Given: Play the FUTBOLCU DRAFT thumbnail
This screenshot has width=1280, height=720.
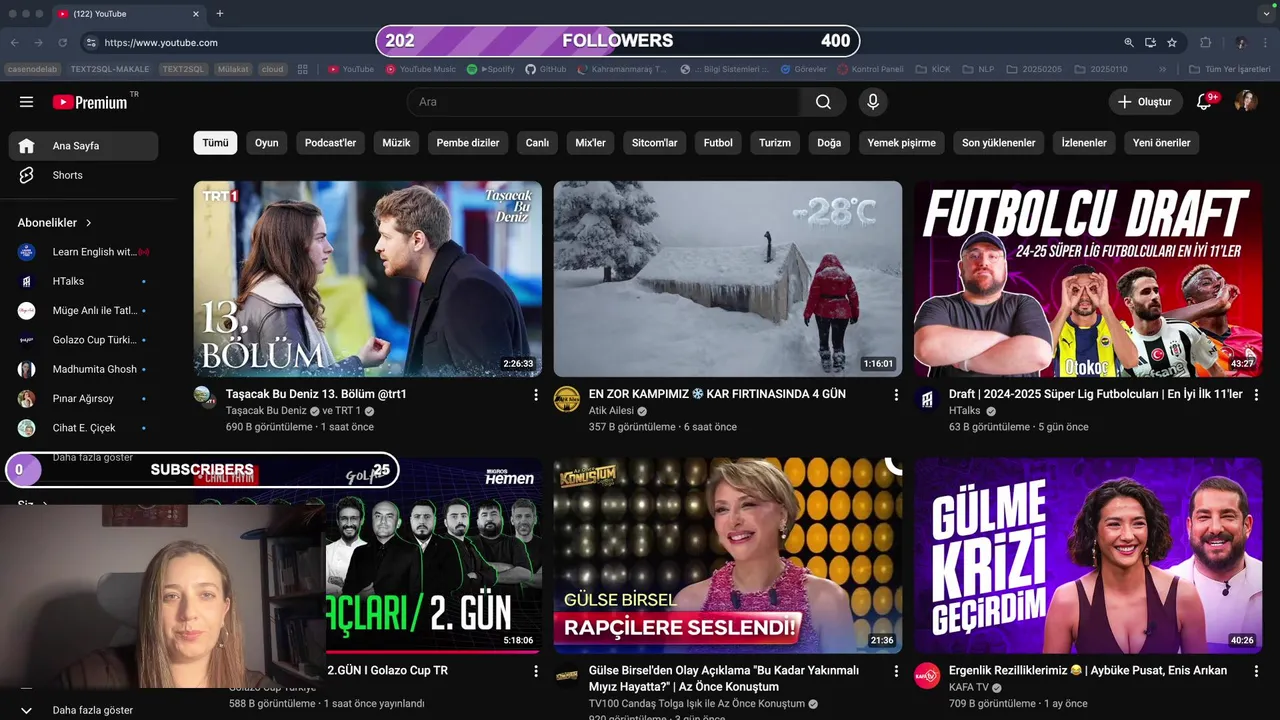Looking at the screenshot, I should click(x=1088, y=279).
